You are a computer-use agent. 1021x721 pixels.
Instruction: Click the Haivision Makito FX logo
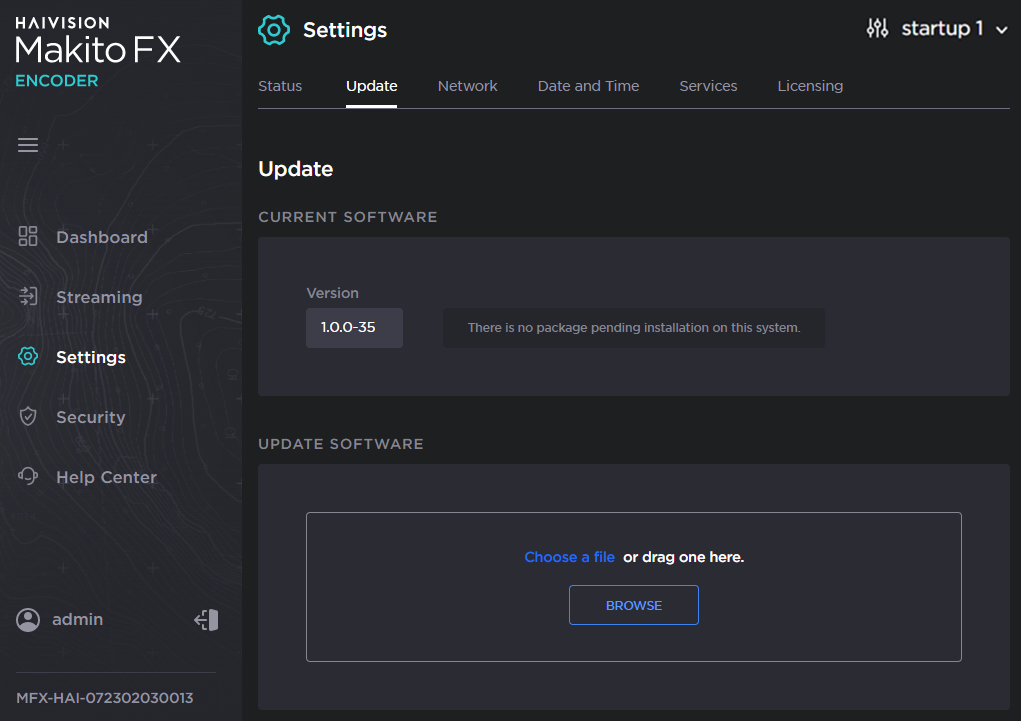98,52
